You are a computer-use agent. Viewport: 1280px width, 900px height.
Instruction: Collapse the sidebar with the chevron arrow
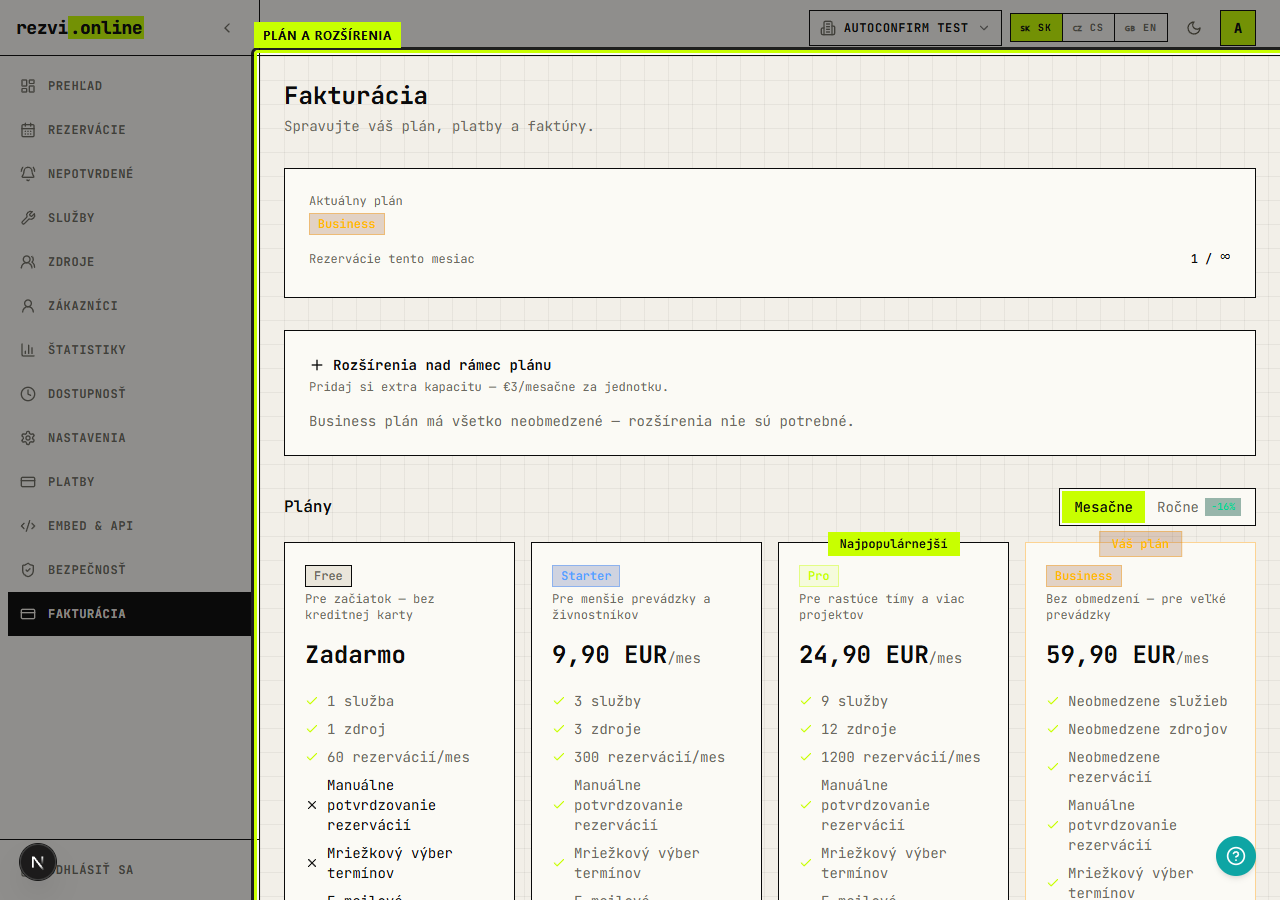click(x=227, y=28)
